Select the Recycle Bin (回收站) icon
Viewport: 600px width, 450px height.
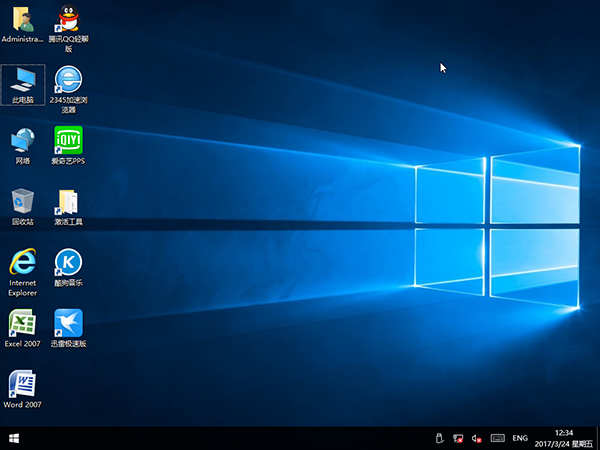pos(22,201)
